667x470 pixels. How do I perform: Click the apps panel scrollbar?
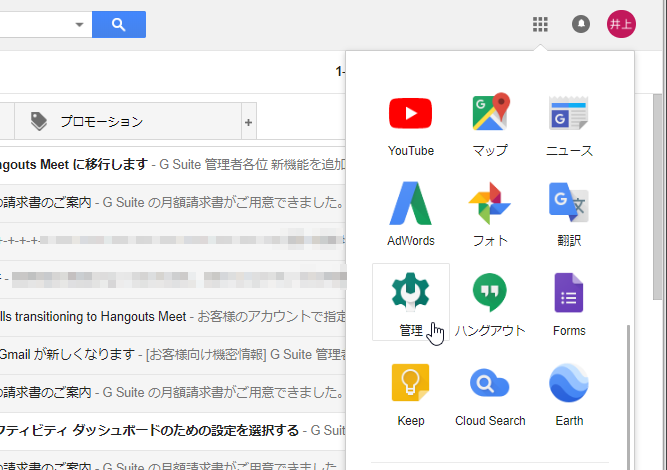coord(628,397)
